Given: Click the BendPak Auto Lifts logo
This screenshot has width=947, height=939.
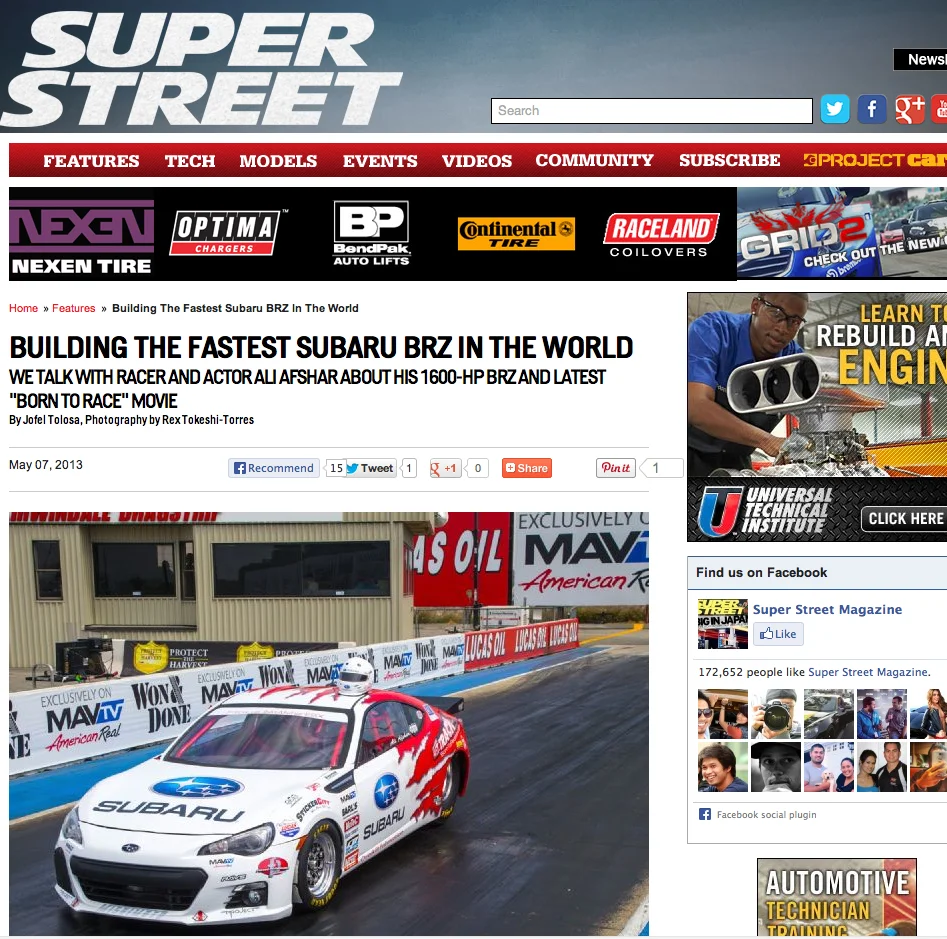Looking at the screenshot, I should click(371, 233).
